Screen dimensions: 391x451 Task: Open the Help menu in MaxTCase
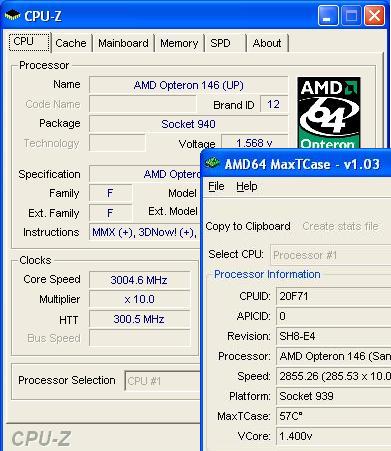click(247, 186)
